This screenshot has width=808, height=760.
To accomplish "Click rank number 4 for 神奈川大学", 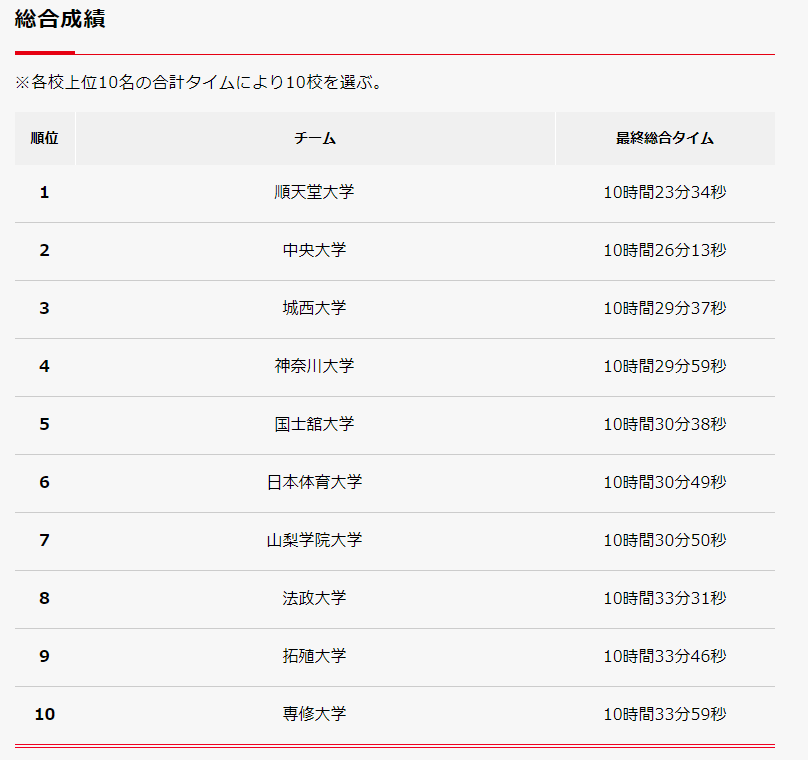I will point(44,366).
